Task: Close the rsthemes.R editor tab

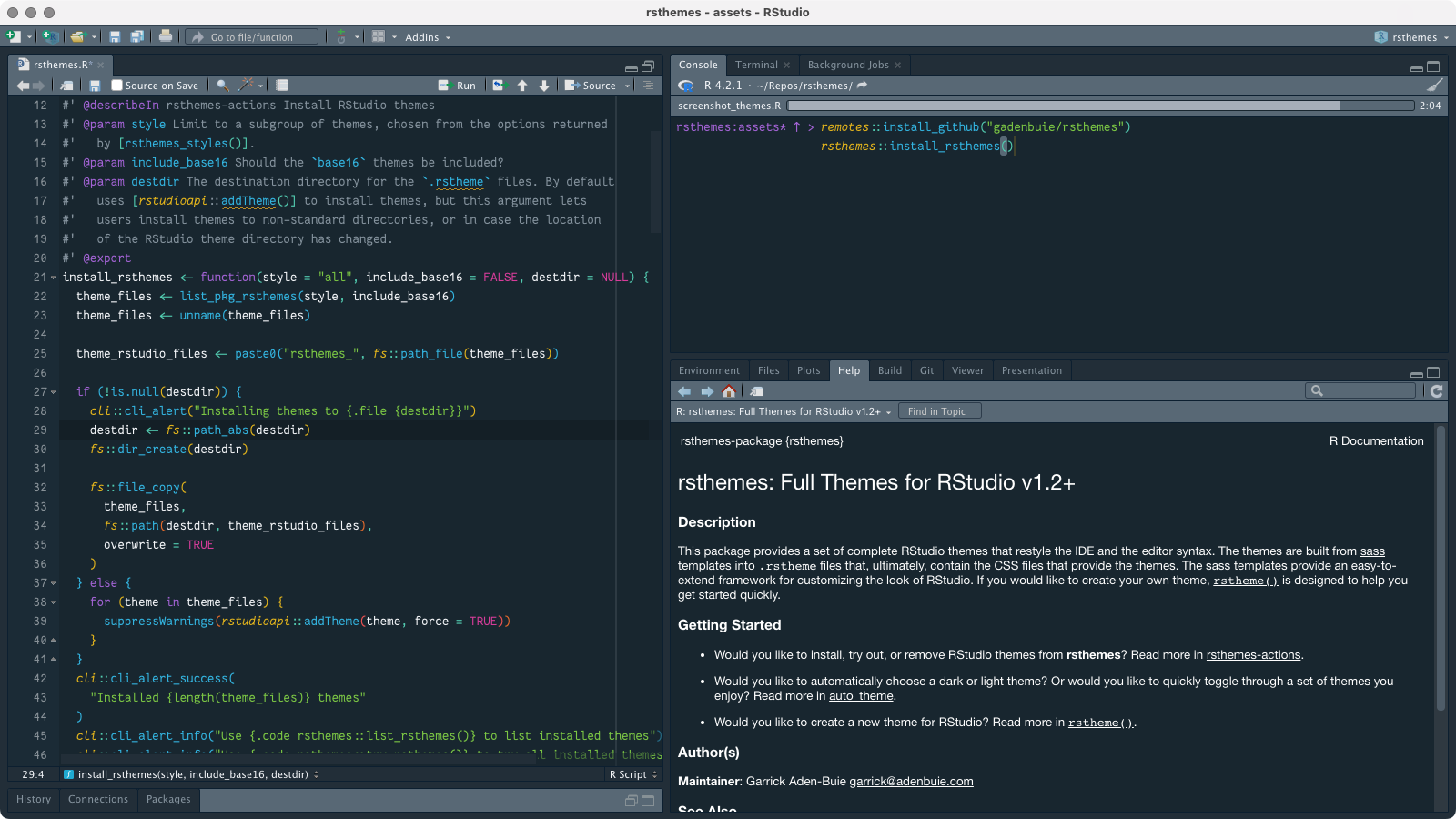Action: [x=101, y=66]
